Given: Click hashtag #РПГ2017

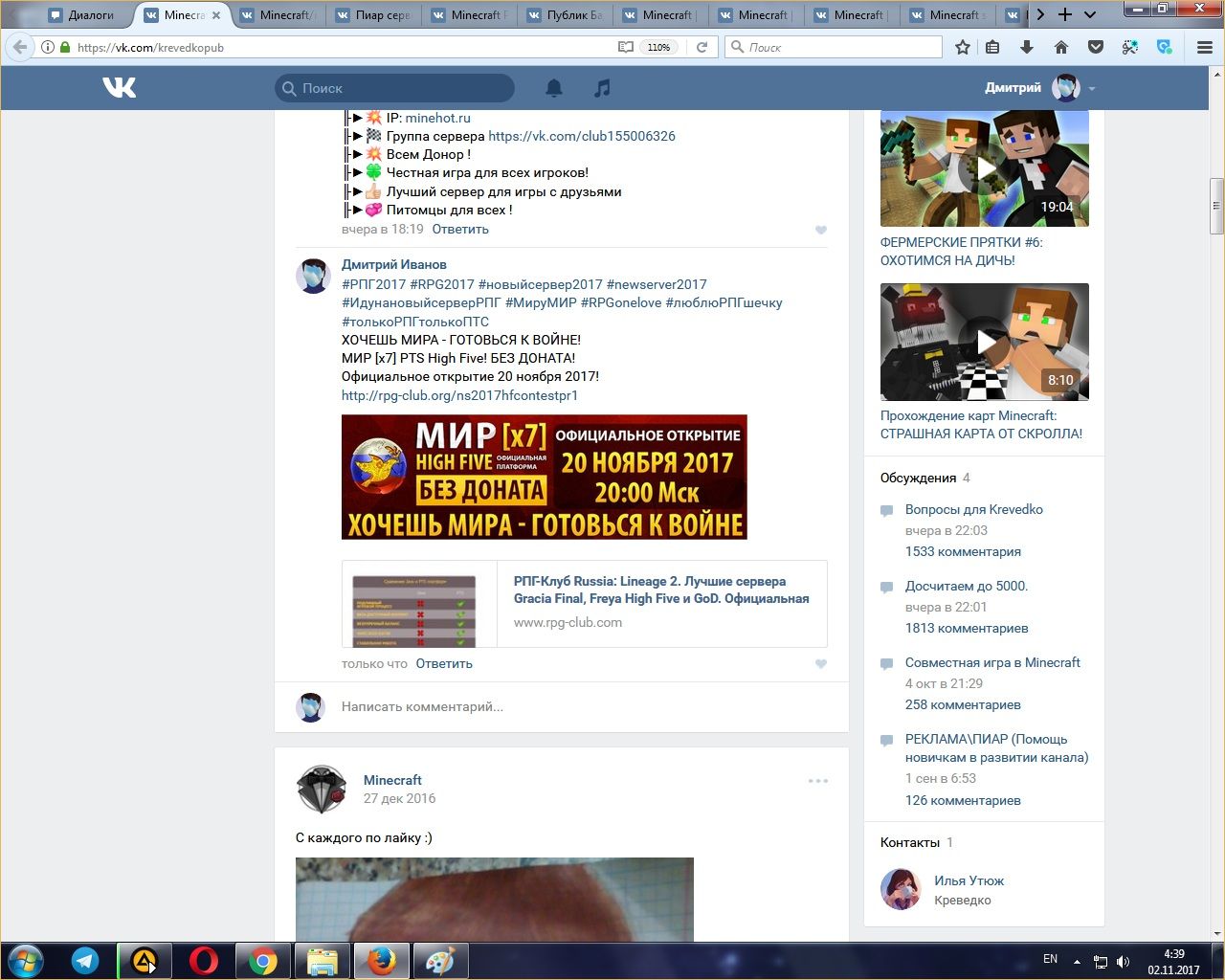Looking at the screenshot, I should coord(373,284).
